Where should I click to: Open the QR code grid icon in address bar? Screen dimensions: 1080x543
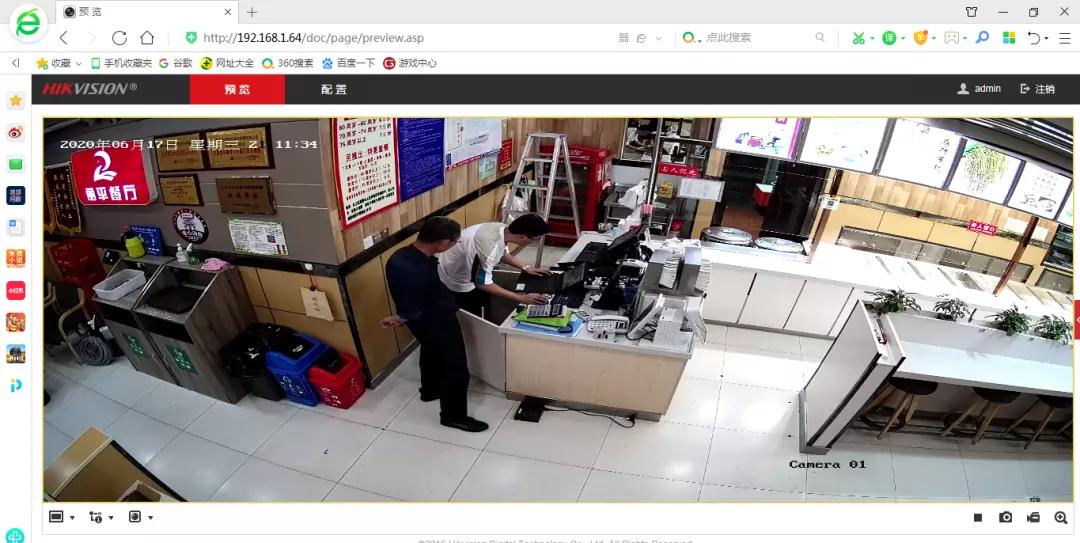pyautogui.click(x=624, y=38)
